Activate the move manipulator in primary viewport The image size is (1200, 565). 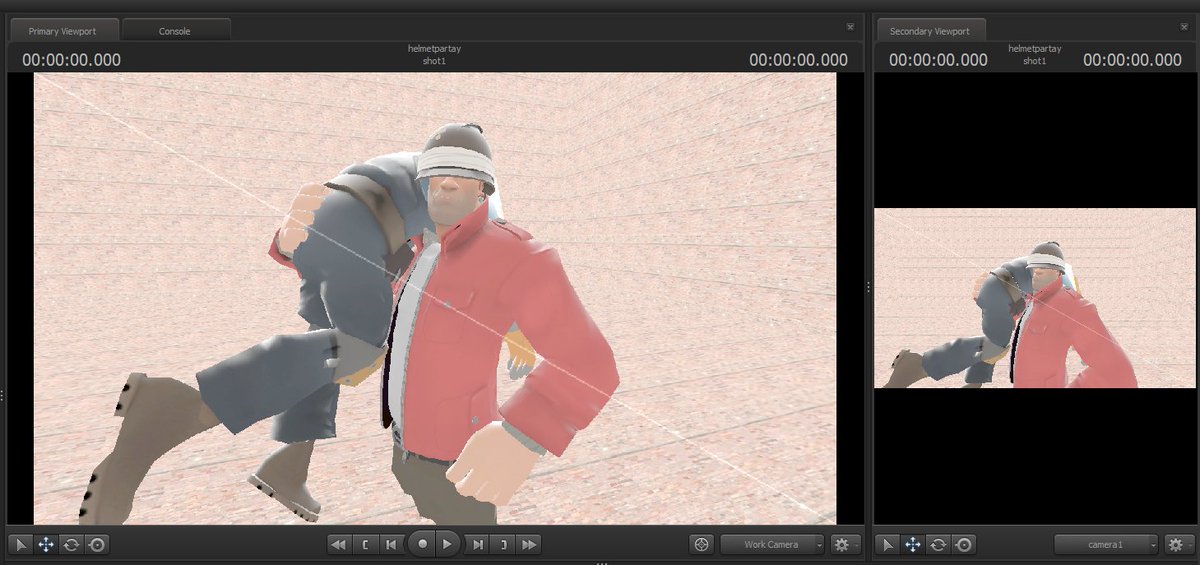pos(46,545)
